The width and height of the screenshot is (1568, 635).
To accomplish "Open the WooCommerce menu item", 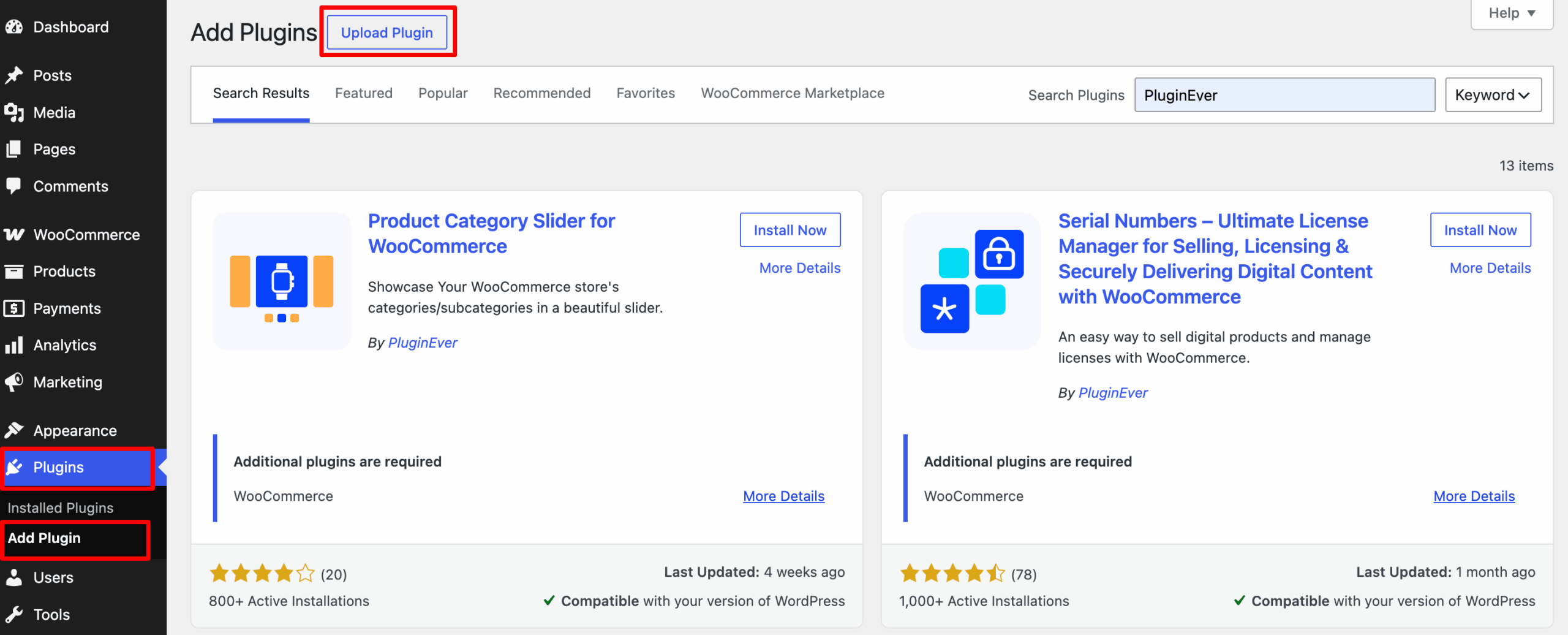I will [x=83, y=235].
